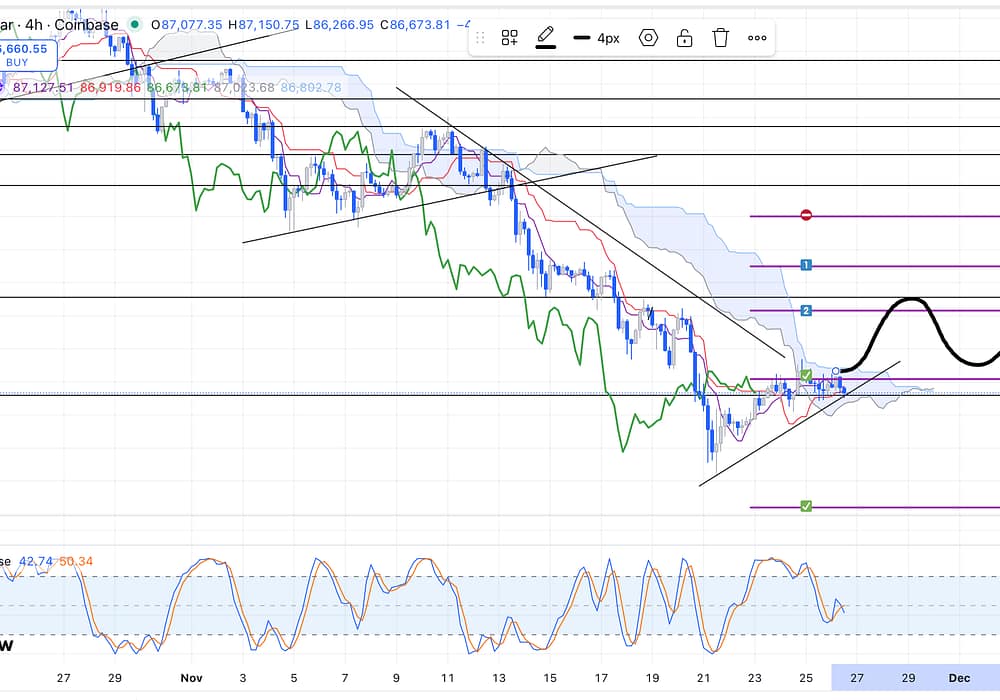
Task: Click the lower green checkmark marker
Action: tap(806, 507)
